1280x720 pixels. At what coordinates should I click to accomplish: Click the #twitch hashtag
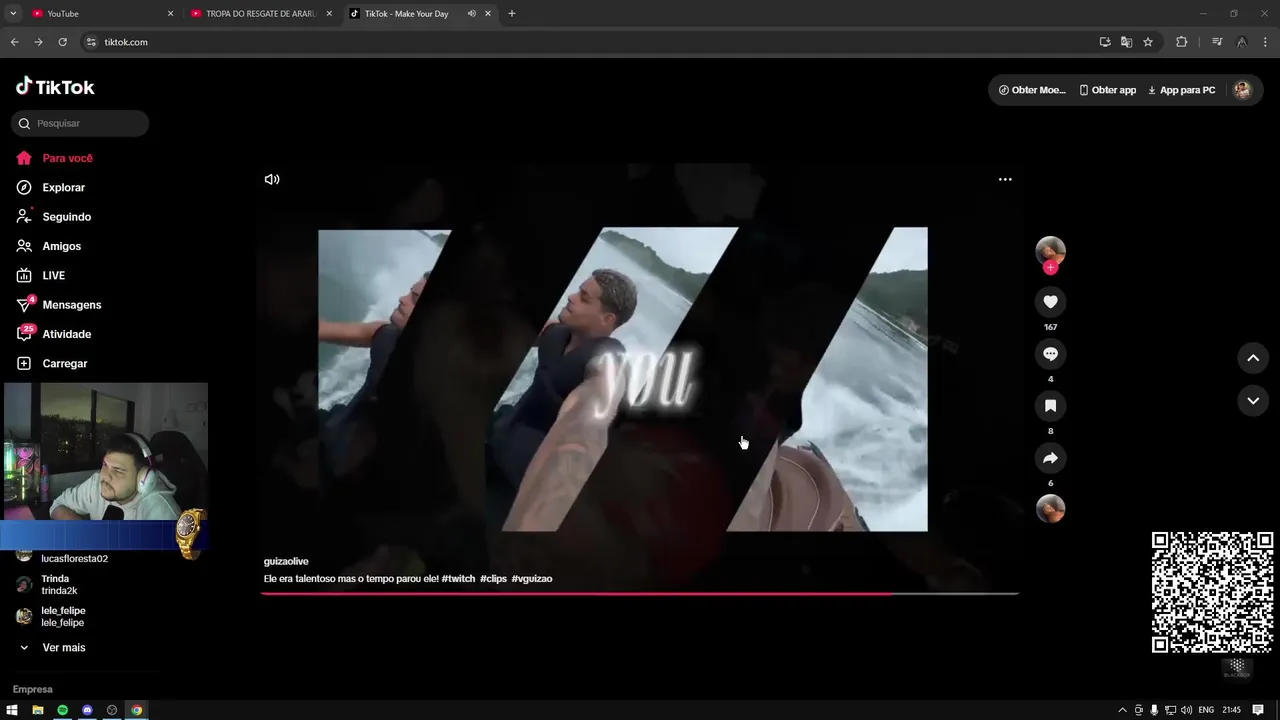point(458,579)
